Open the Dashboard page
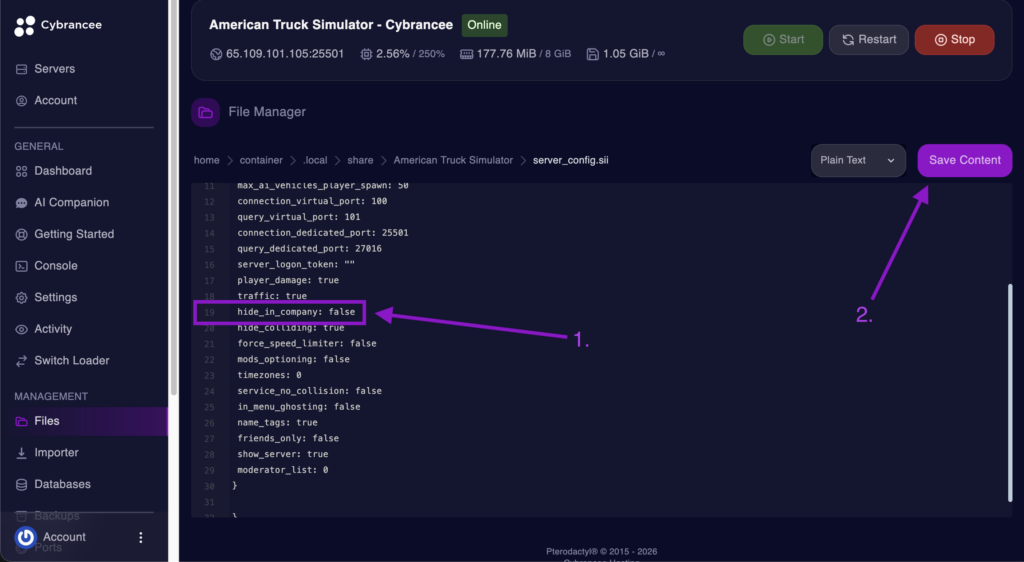Image resolution: width=1024 pixels, height=562 pixels. pos(63,171)
